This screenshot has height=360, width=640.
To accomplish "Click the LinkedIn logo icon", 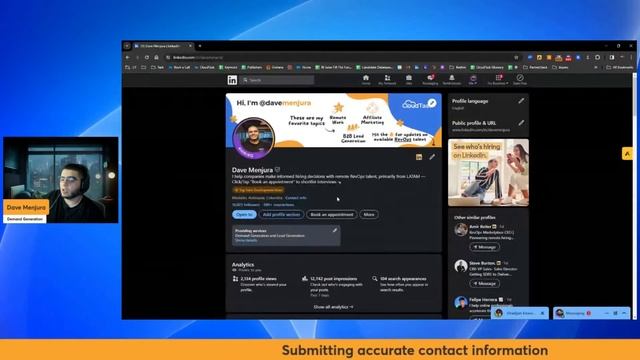I will pyautogui.click(x=232, y=80).
